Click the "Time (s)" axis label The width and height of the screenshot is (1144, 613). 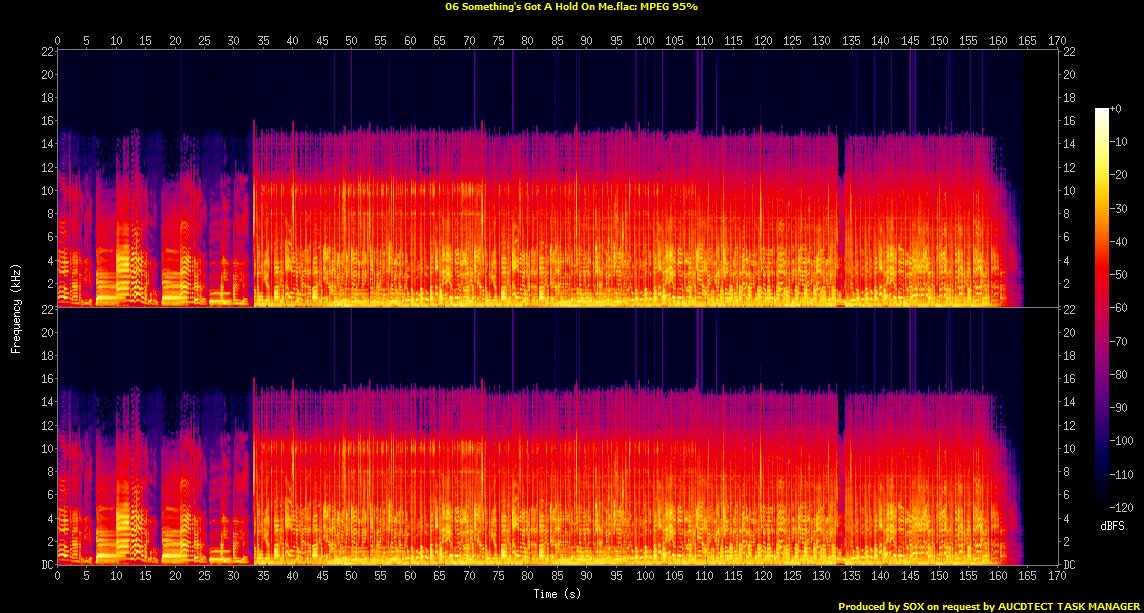click(559, 593)
